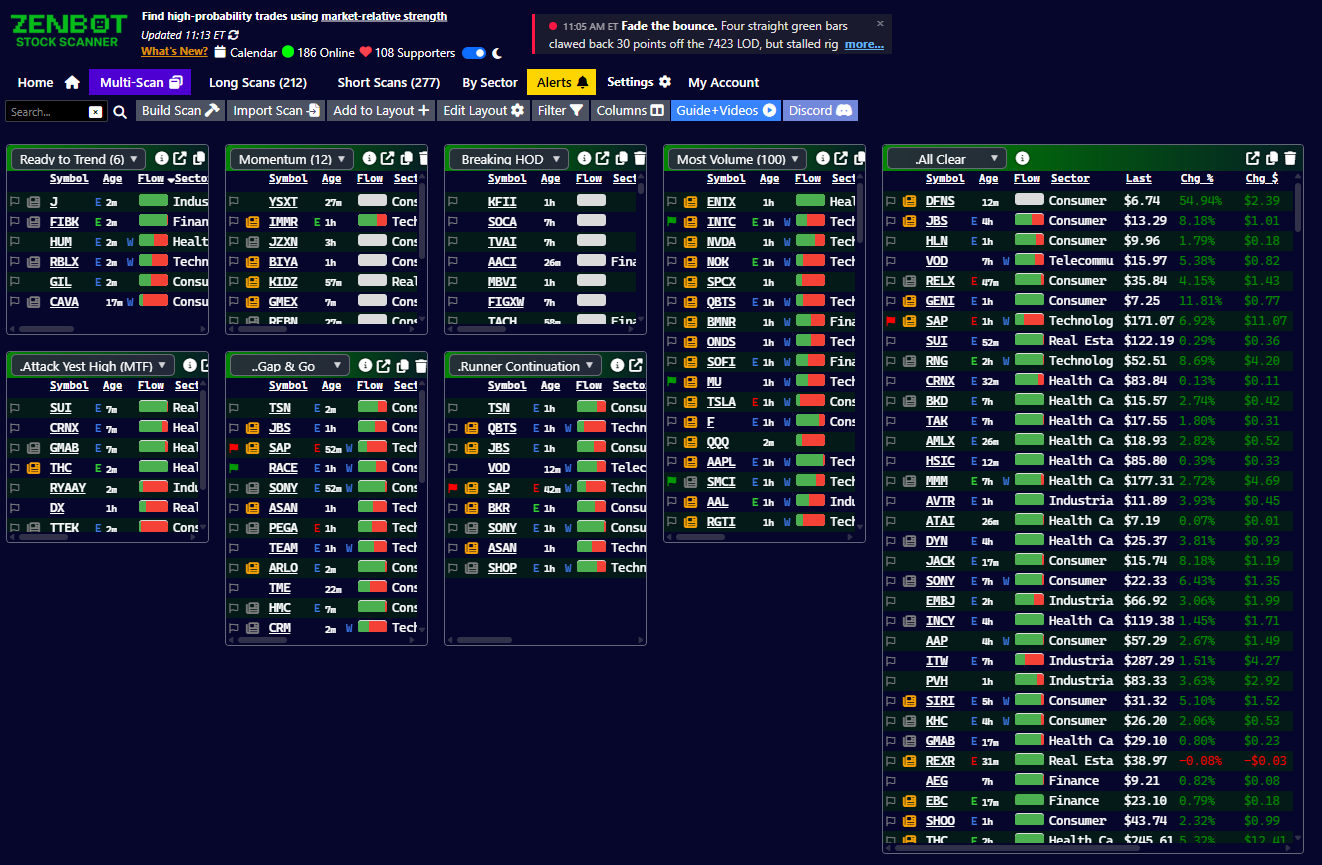Open the NVDA ticker link in Most Volume
Image resolution: width=1322 pixels, height=865 pixels.
(721, 242)
